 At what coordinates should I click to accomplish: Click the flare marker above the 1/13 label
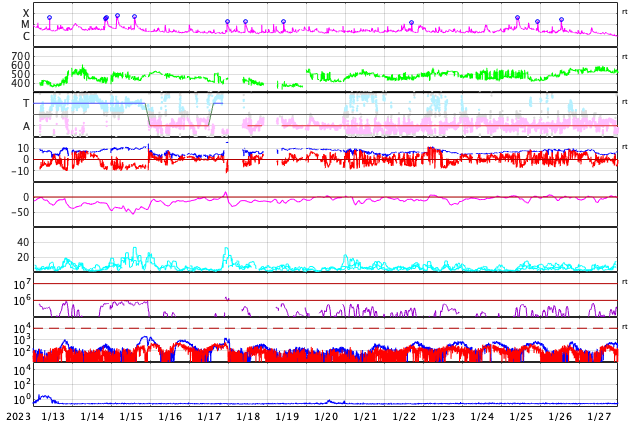coord(49,18)
